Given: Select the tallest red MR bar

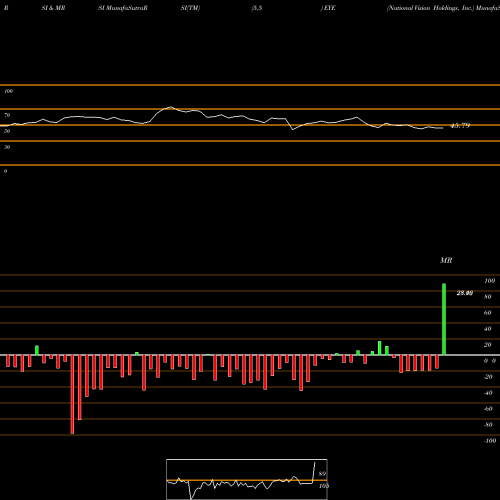Looking at the screenshot, I should click(x=72, y=394).
